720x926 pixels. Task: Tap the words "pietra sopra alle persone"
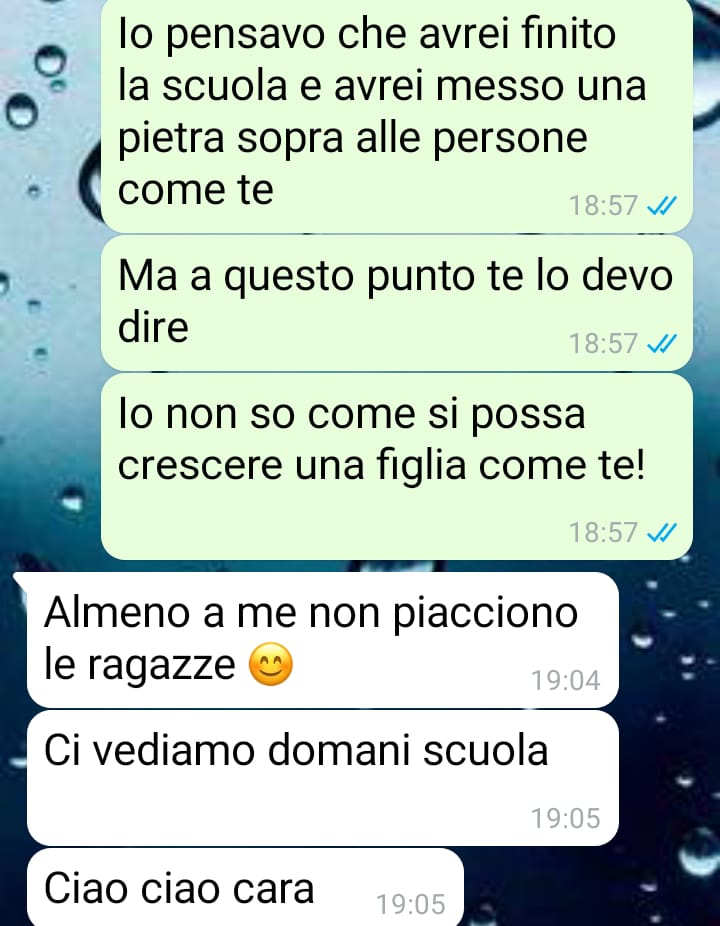click(x=353, y=140)
